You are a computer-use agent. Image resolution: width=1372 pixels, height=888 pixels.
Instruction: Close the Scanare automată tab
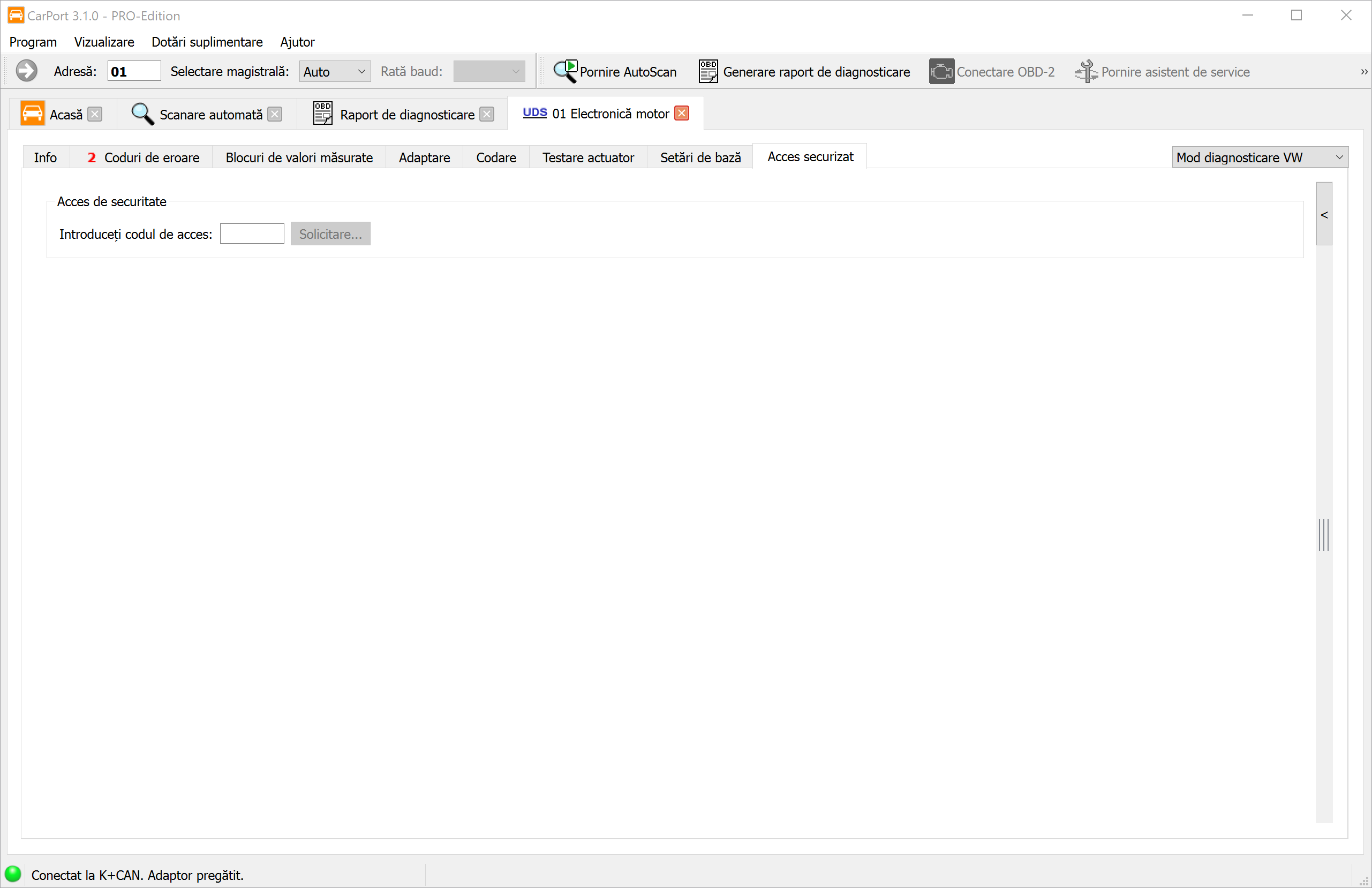pyautogui.click(x=275, y=114)
